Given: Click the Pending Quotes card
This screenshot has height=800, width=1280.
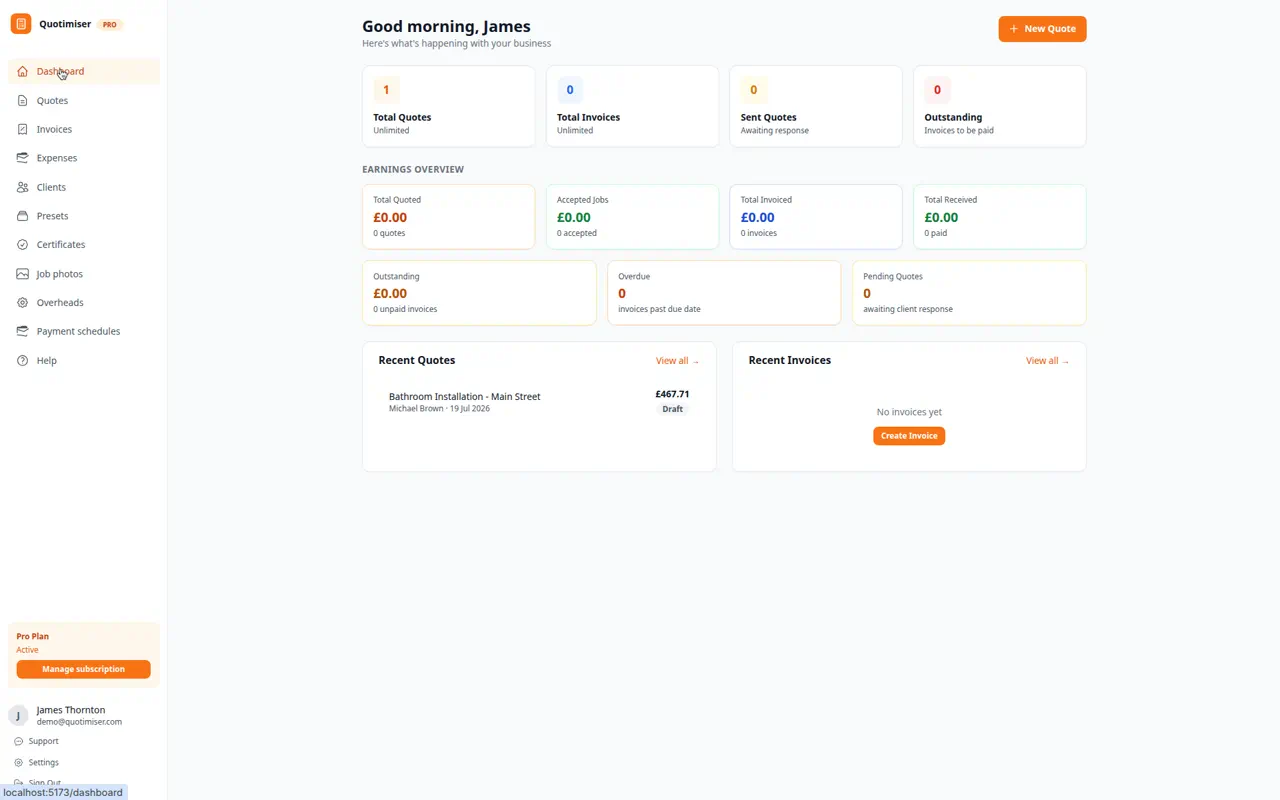Looking at the screenshot, I should point(969,293).
